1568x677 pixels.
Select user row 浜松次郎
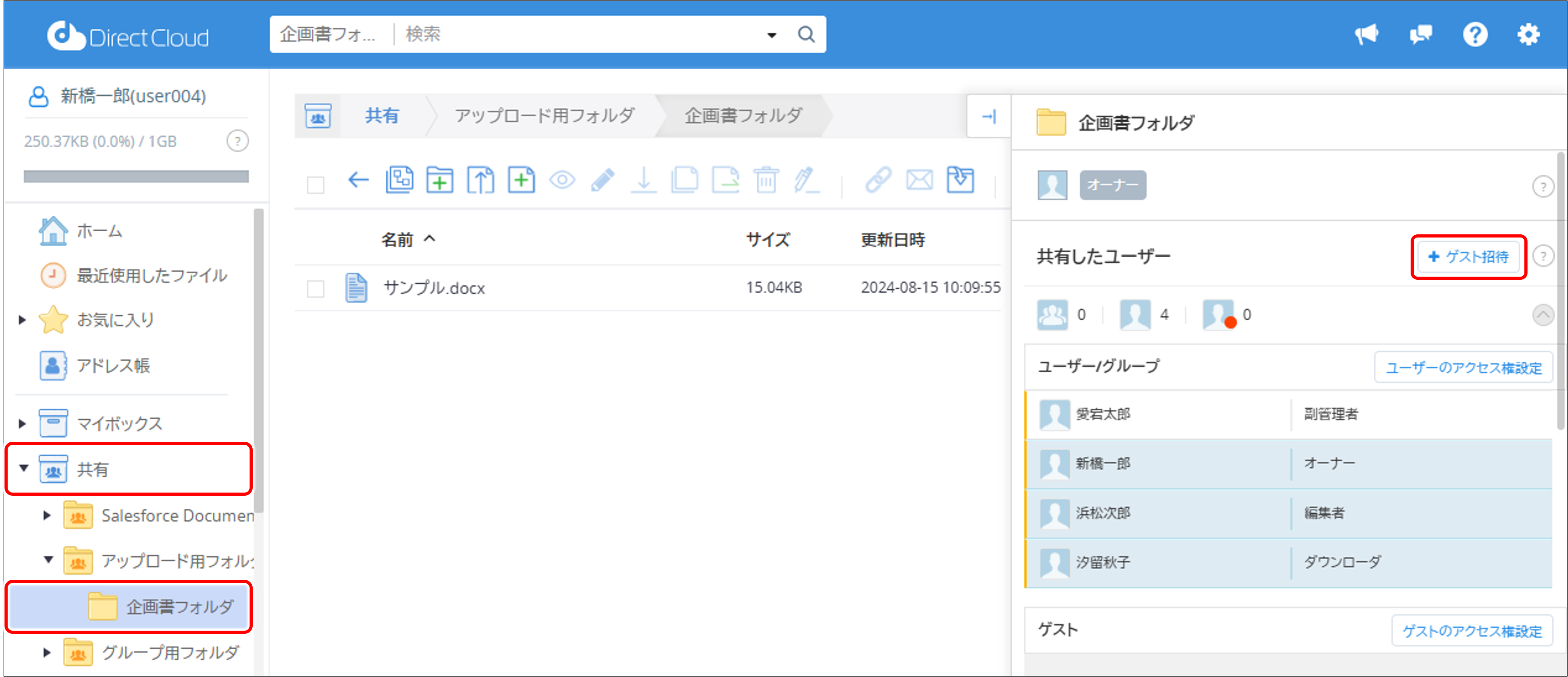coord(1289,513)
